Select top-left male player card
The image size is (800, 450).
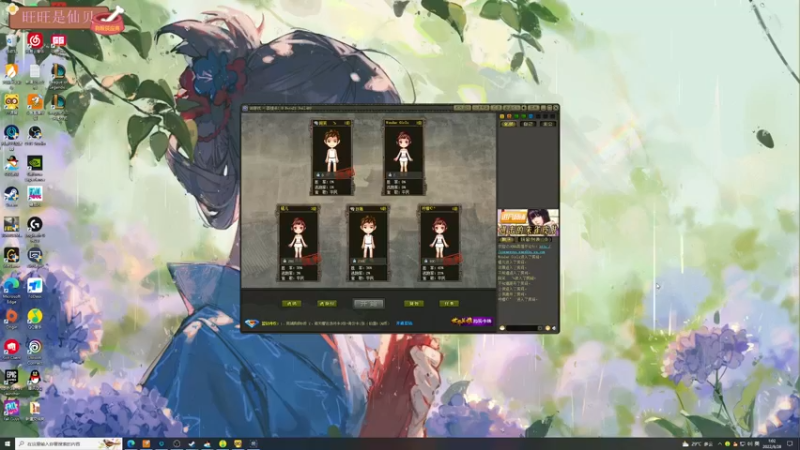pyautogui.click(x=332, y=158)
